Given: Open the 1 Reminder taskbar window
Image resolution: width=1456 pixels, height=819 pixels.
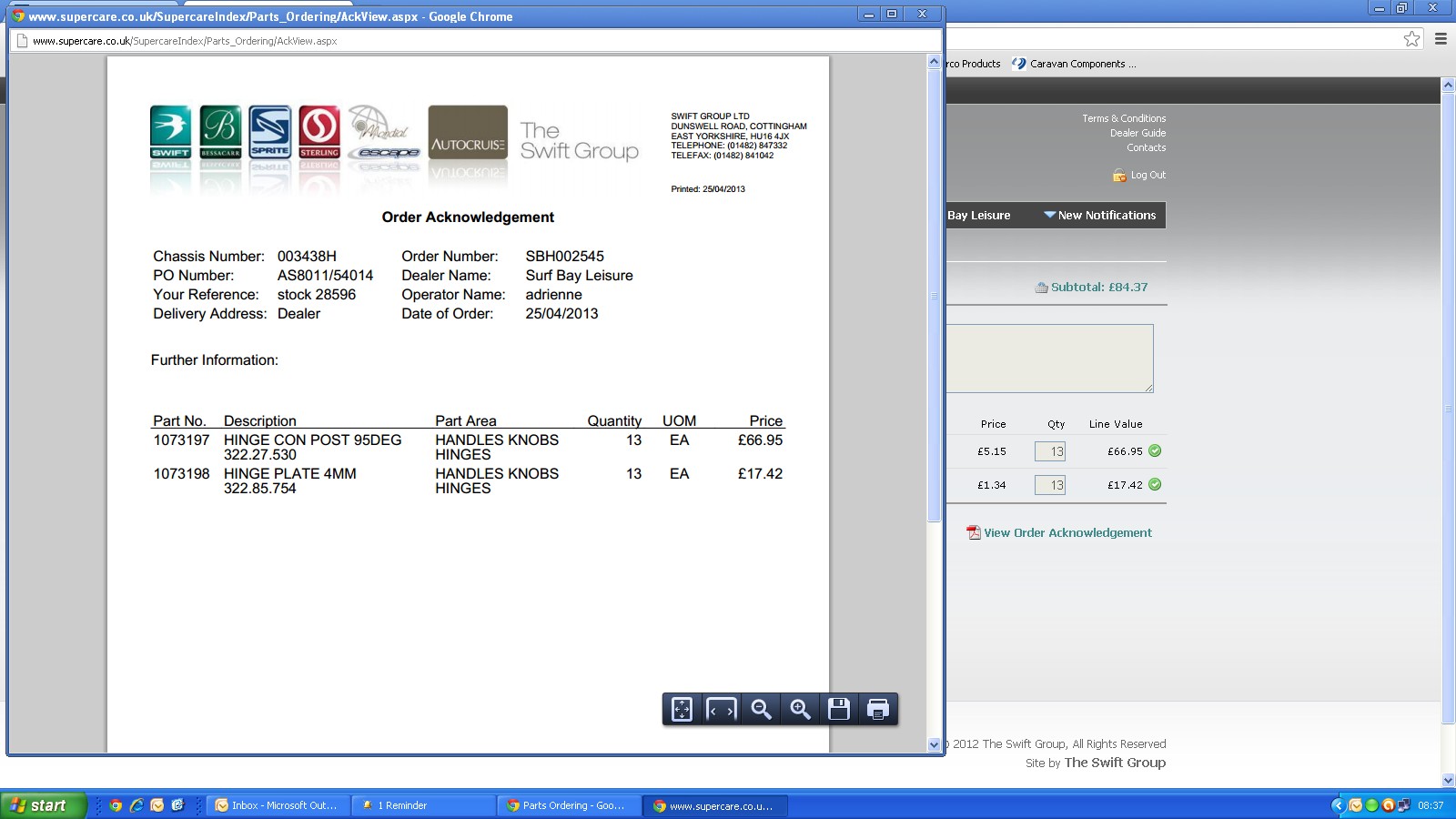Looking at the screenshot, I should pos(424,805).
